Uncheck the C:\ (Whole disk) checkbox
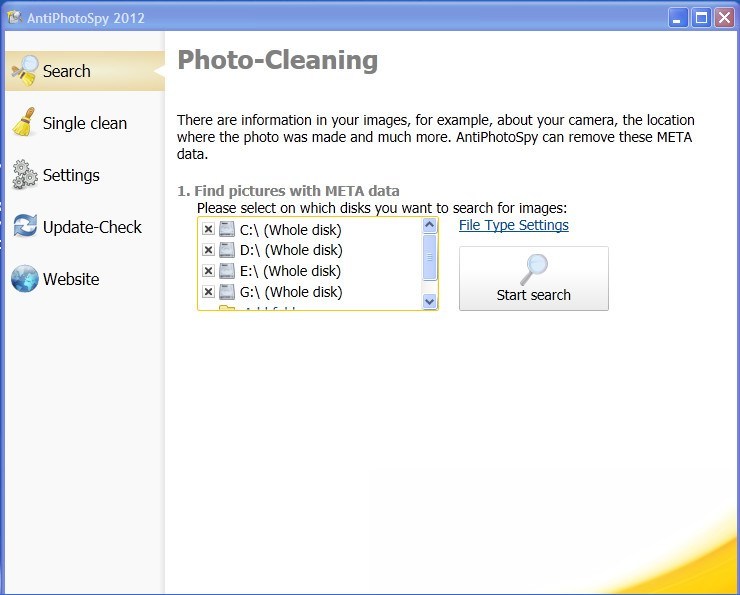740x595 pixels. (x=208, y=229)
